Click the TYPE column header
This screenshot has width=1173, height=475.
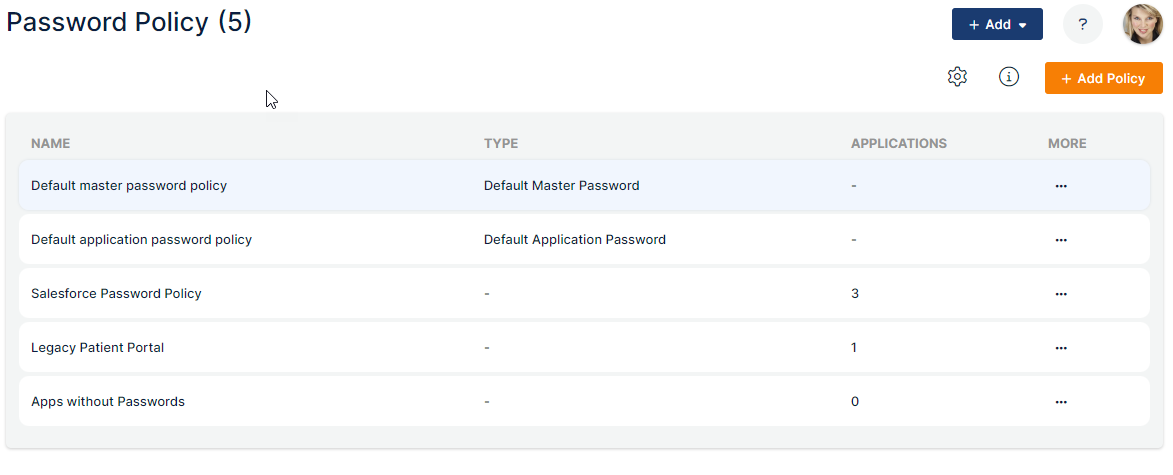[x=501, y=143]
